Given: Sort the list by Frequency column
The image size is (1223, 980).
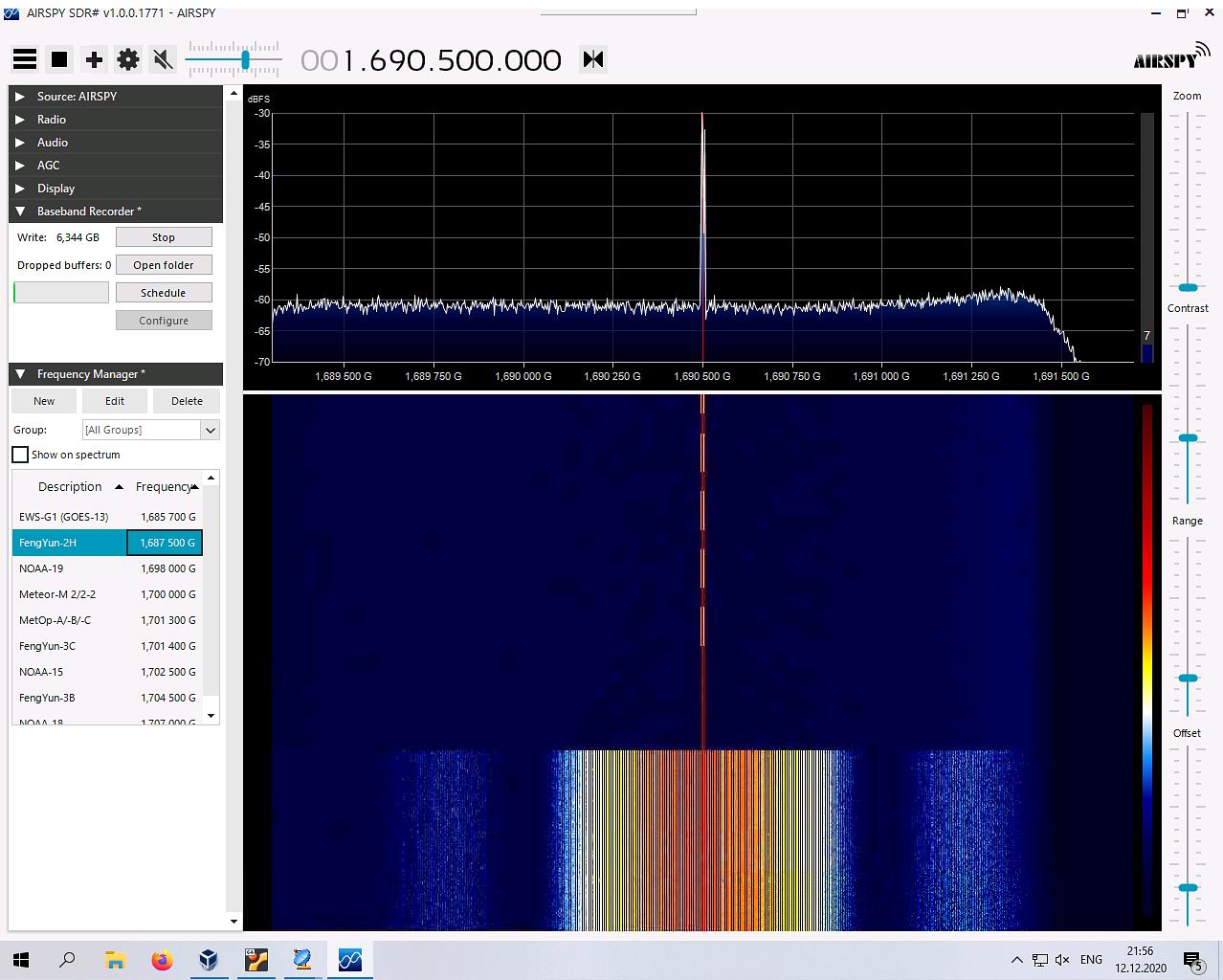Looking at the screenshot, I should [166, 486].
